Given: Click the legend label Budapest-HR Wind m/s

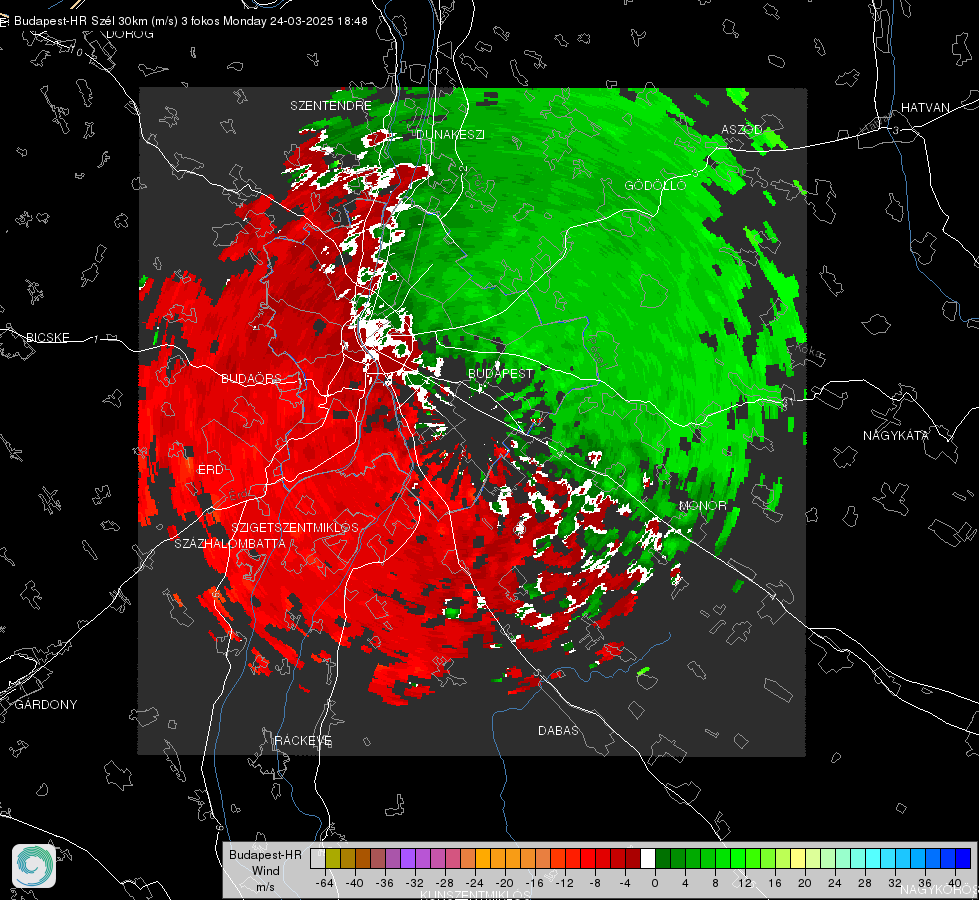Looking at the screenshot, I should tap(265, 871).
